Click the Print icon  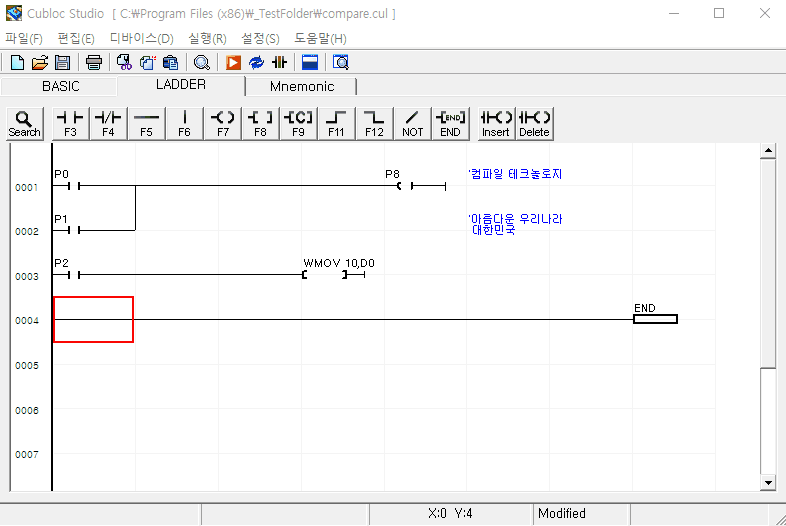[93, 62]
